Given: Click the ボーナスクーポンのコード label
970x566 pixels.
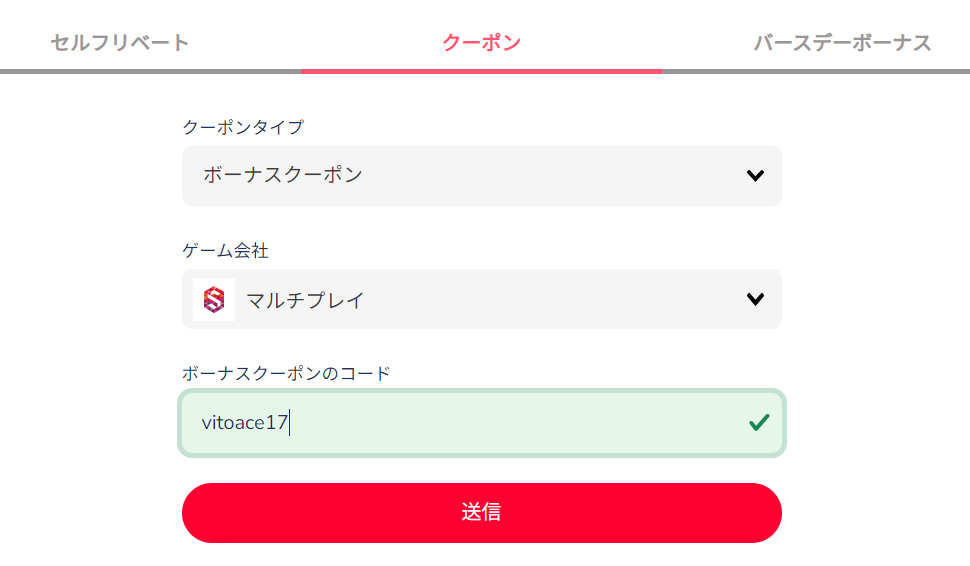Looking at the screenshot, I should pos(286,373).
